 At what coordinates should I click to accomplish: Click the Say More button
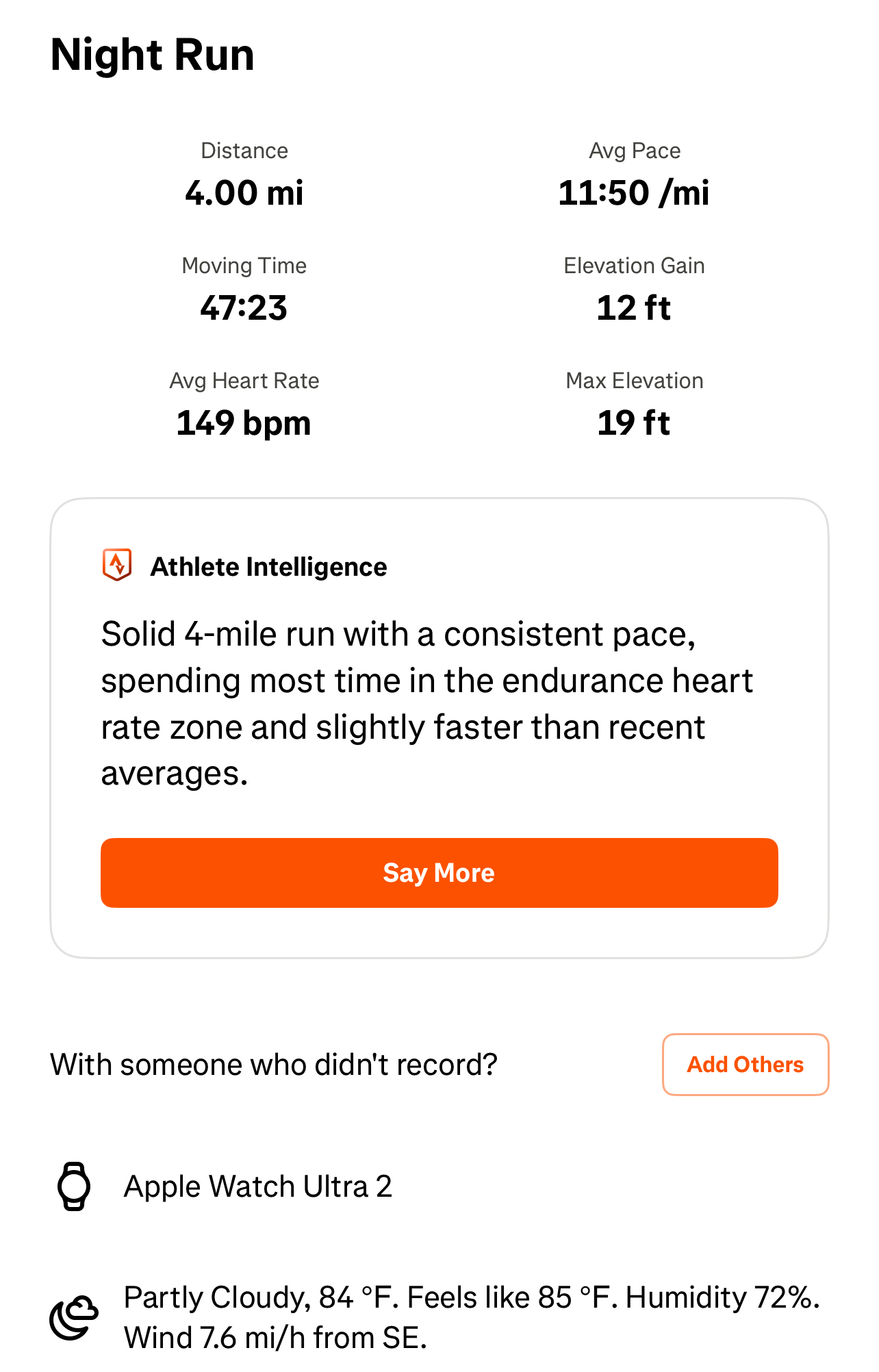coord(439,873)
